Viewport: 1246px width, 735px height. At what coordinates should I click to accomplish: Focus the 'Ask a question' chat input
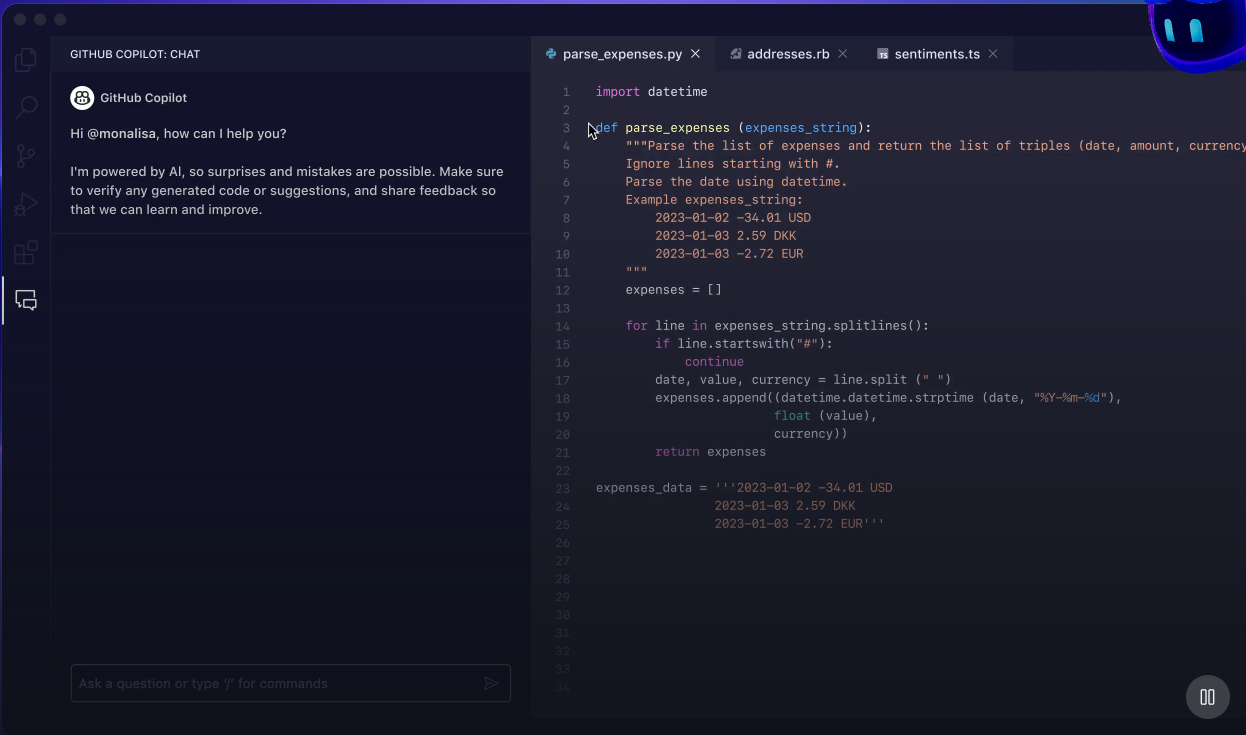[290, 684]
